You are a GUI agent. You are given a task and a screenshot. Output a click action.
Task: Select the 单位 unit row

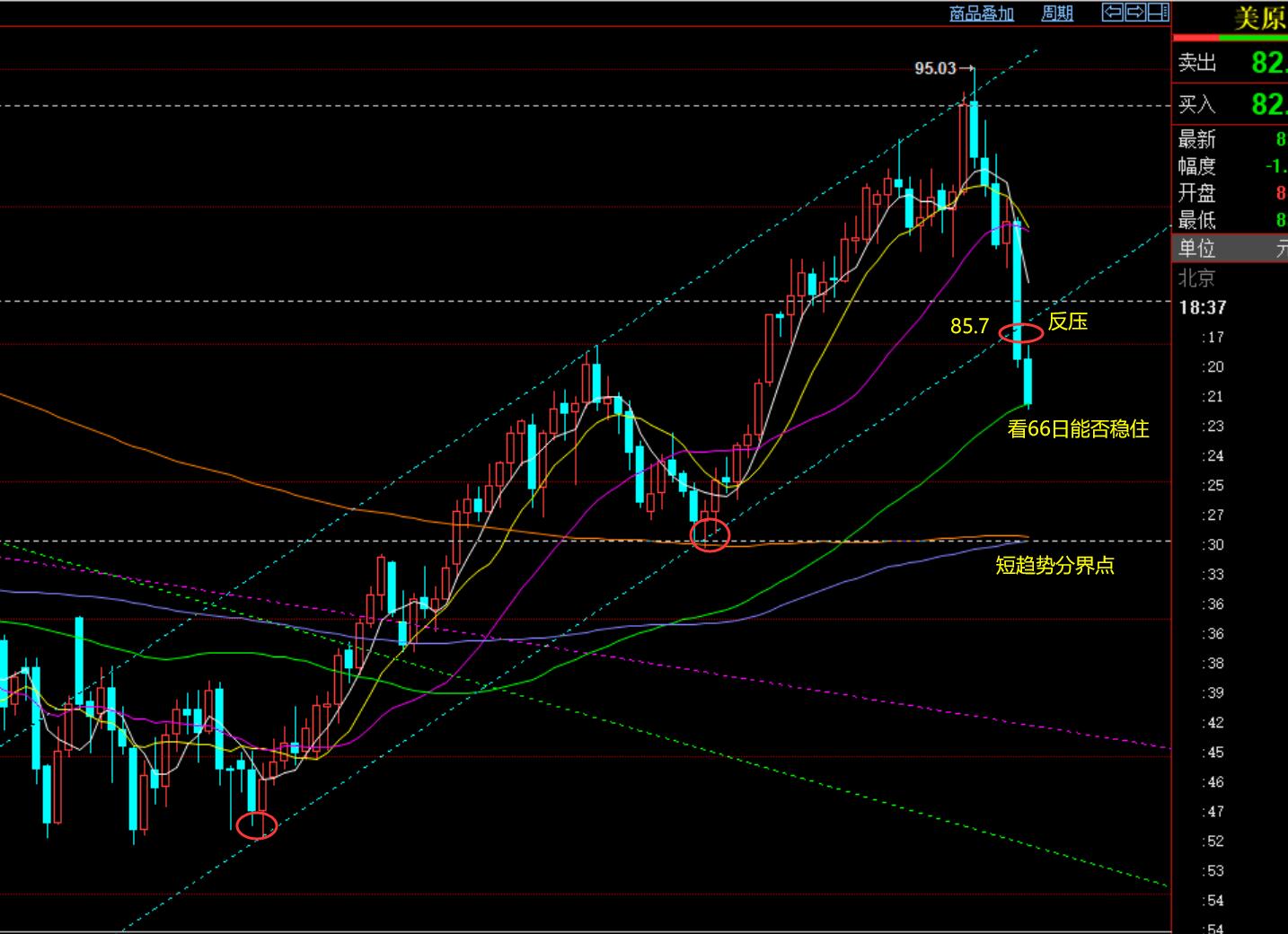point(1230,248)
